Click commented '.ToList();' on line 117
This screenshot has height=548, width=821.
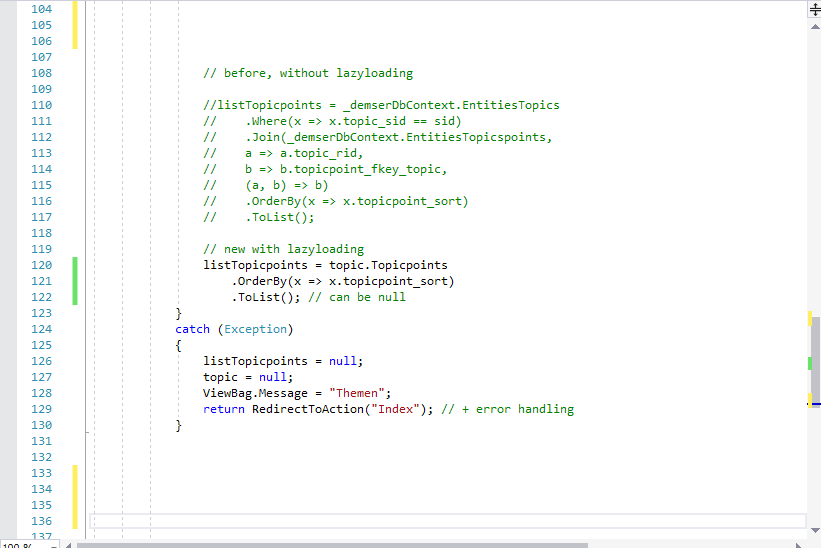pos(280,217)
